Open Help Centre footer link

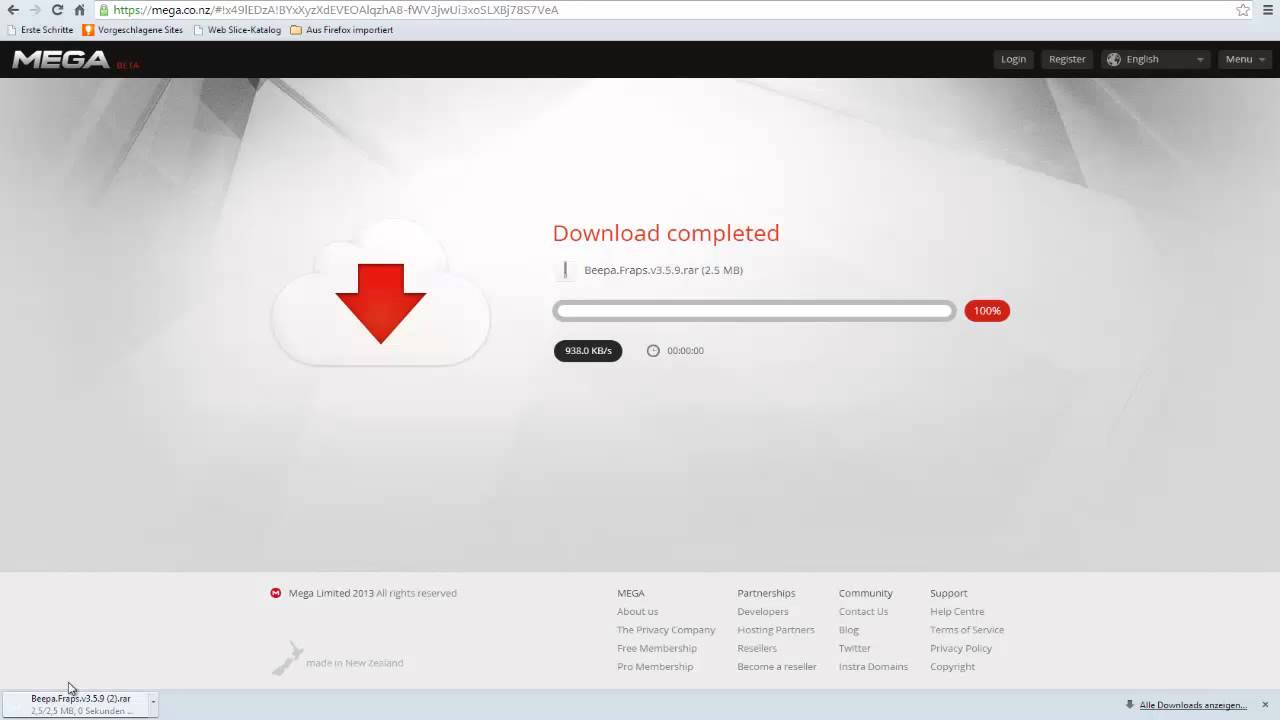957,612
